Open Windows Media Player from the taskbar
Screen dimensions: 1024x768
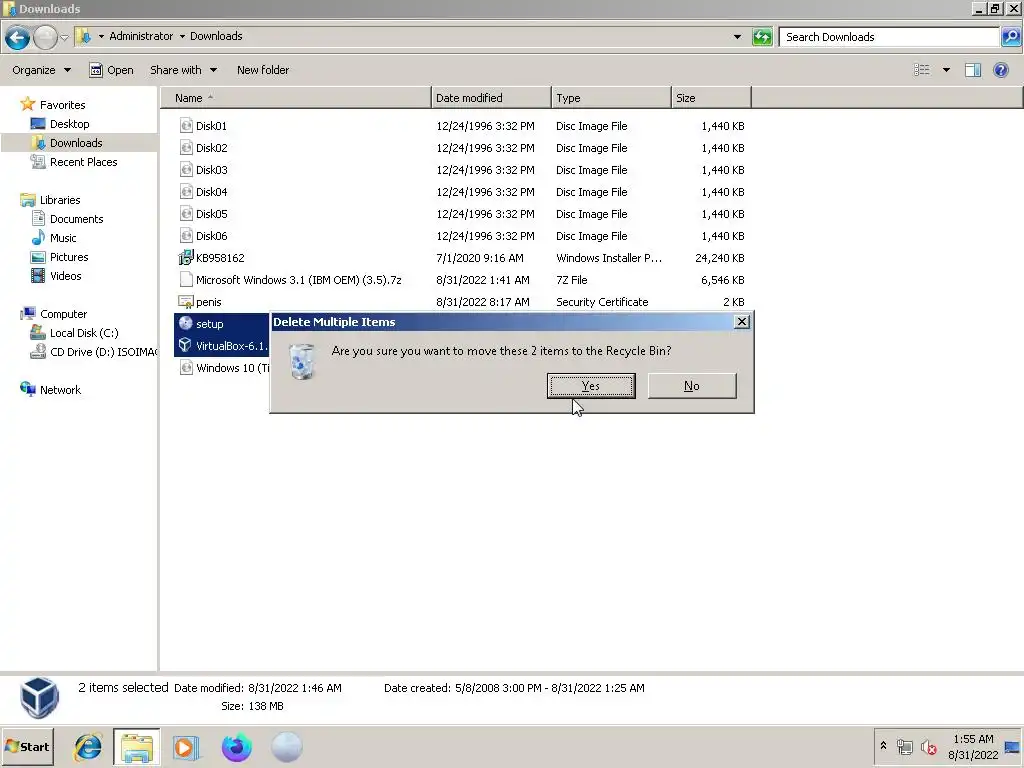pos(185,747)
